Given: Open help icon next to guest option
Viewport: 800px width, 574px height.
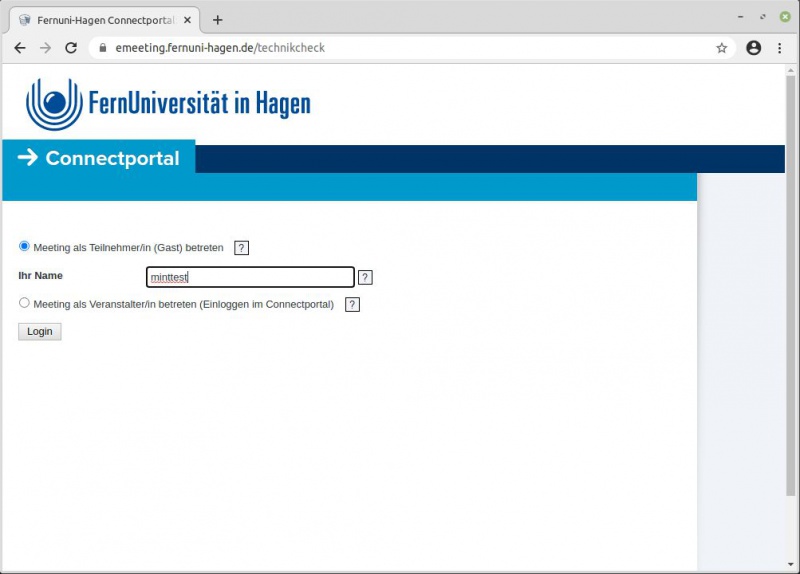Looking at the screenshot, I should (x=241, y=248).
